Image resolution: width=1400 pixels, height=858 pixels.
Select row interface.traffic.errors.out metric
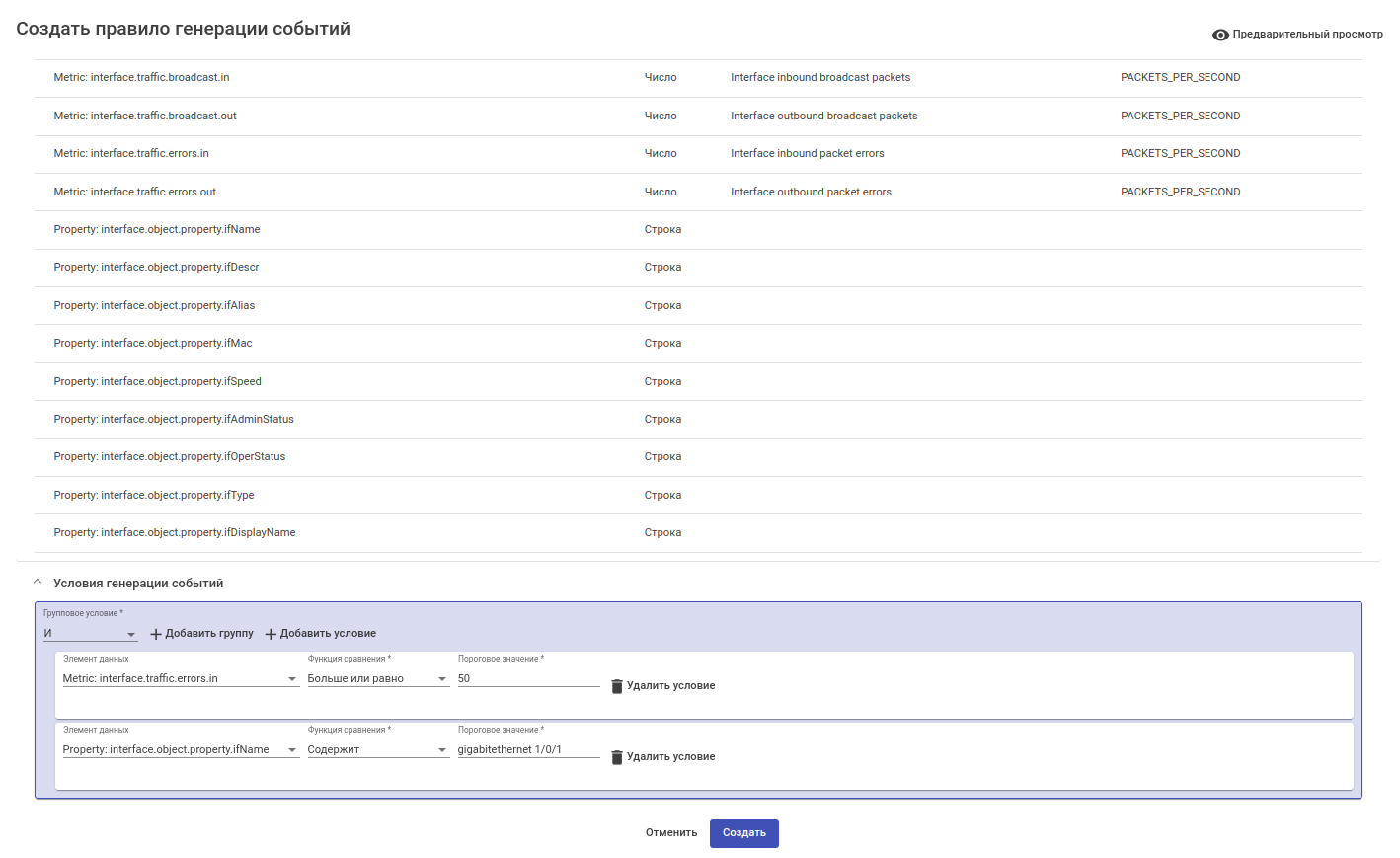tap(135, 193)
